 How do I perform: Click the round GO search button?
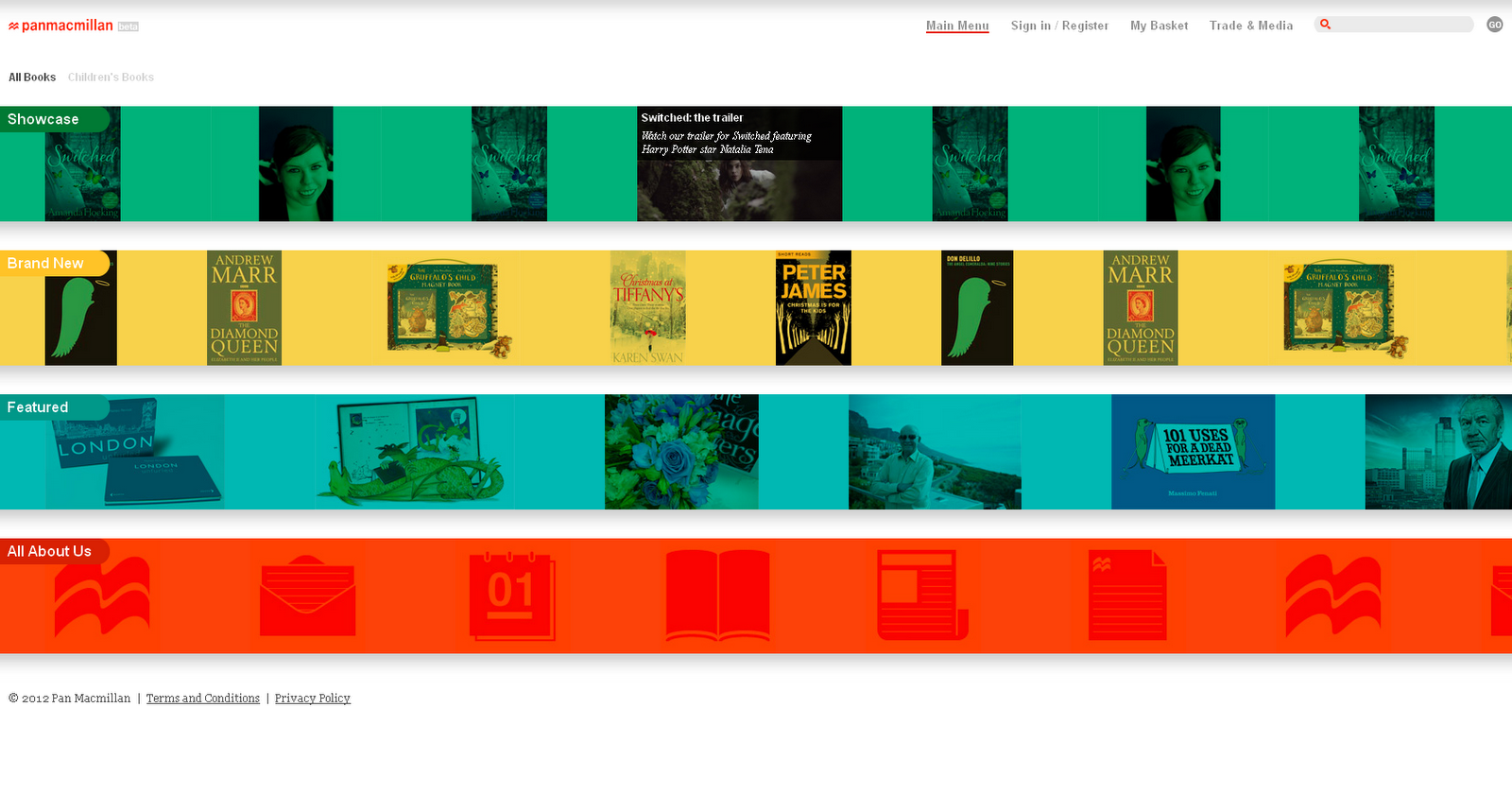click(1494, 25)
